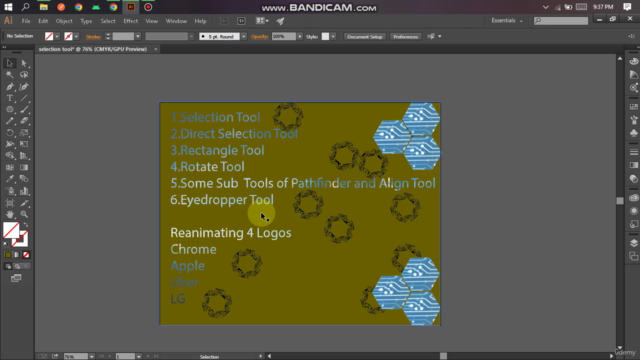Set paint mode to None
Viewport: 640px width, 360px height.
point(26,255)
